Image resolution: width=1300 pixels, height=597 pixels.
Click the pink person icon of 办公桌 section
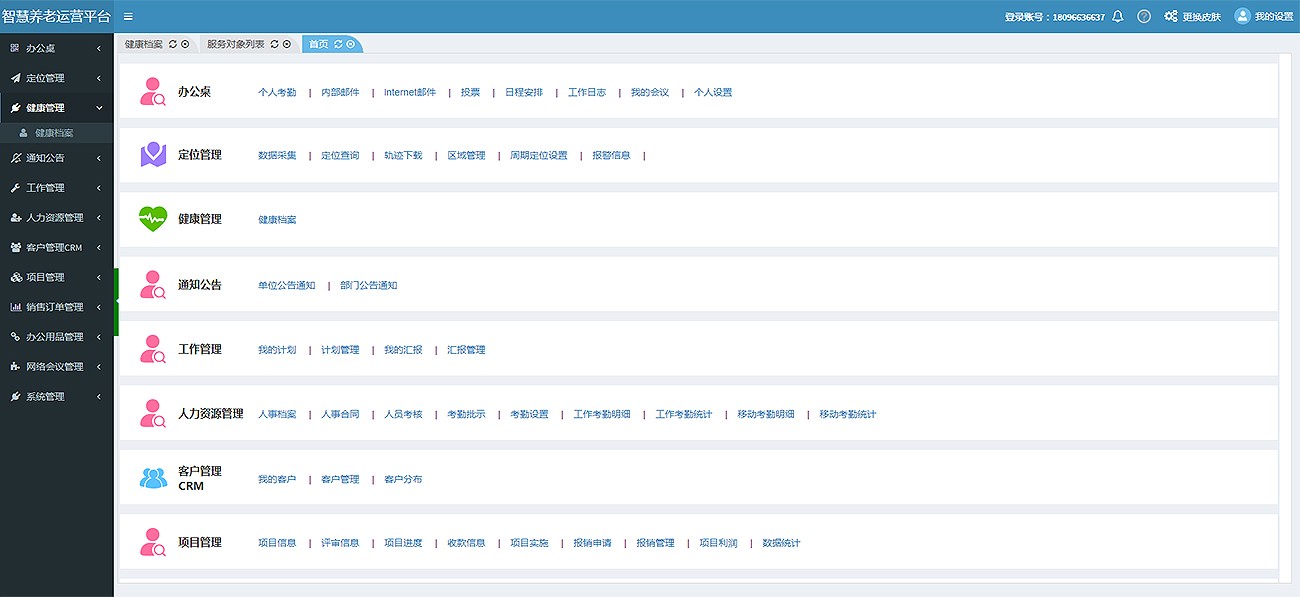(x=153, y=91)
